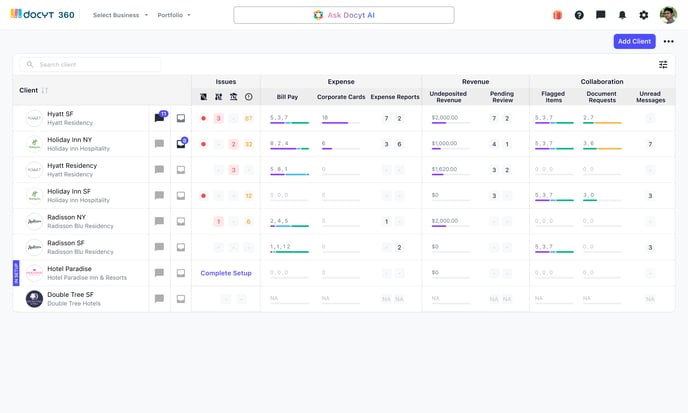This screenshot has height=413, width=688.
Task: Open the three-dot more options menu
Action: coord(668,41)
